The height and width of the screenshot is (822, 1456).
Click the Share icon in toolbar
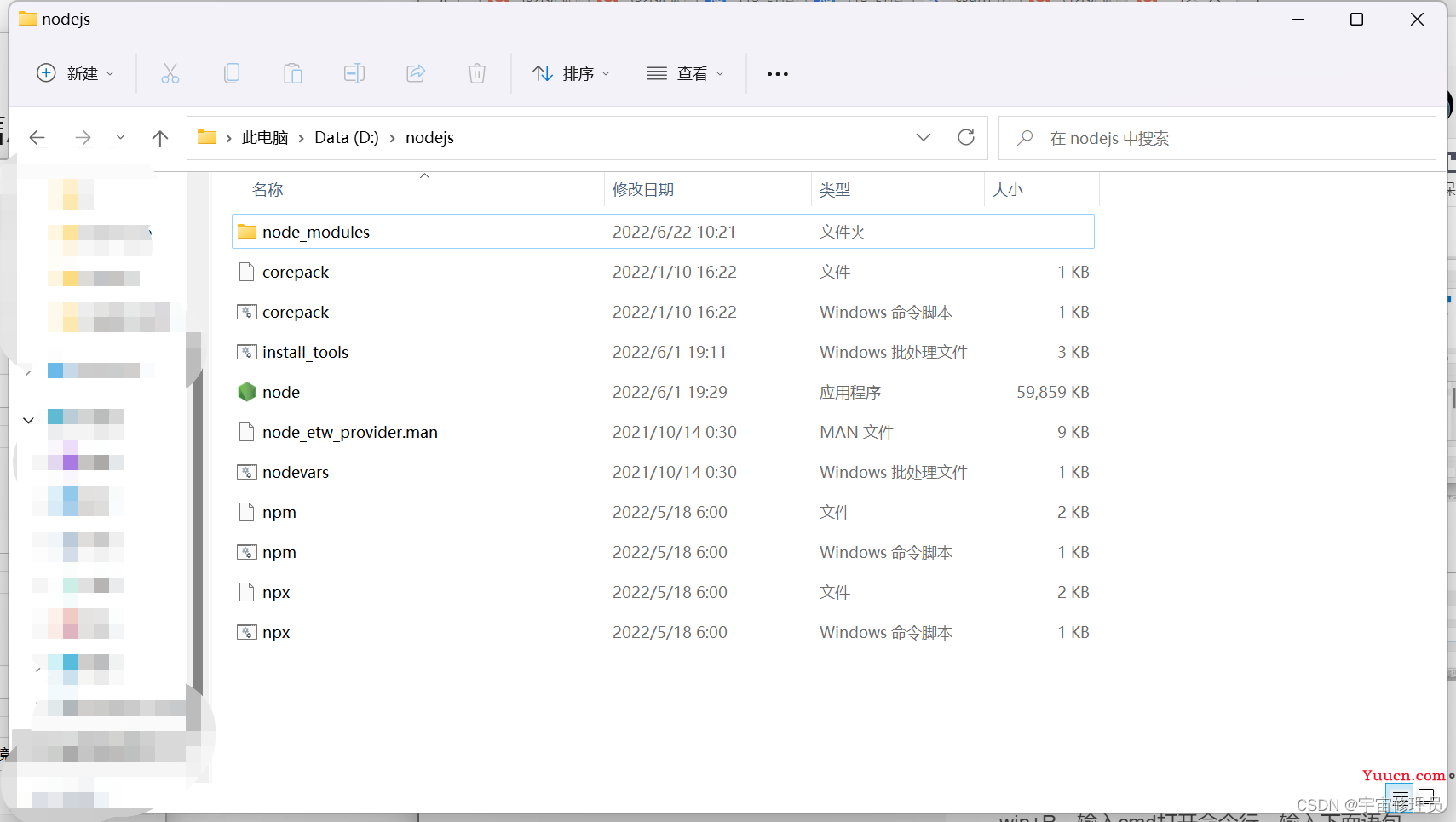[x=416, y=74]
